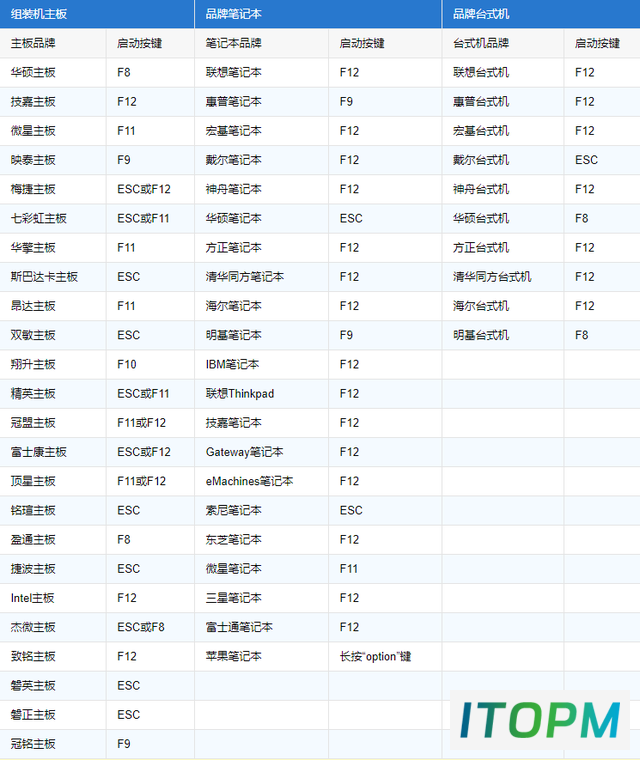
Task: Select the 致铭主板 cell
Action: coord(53,656)
